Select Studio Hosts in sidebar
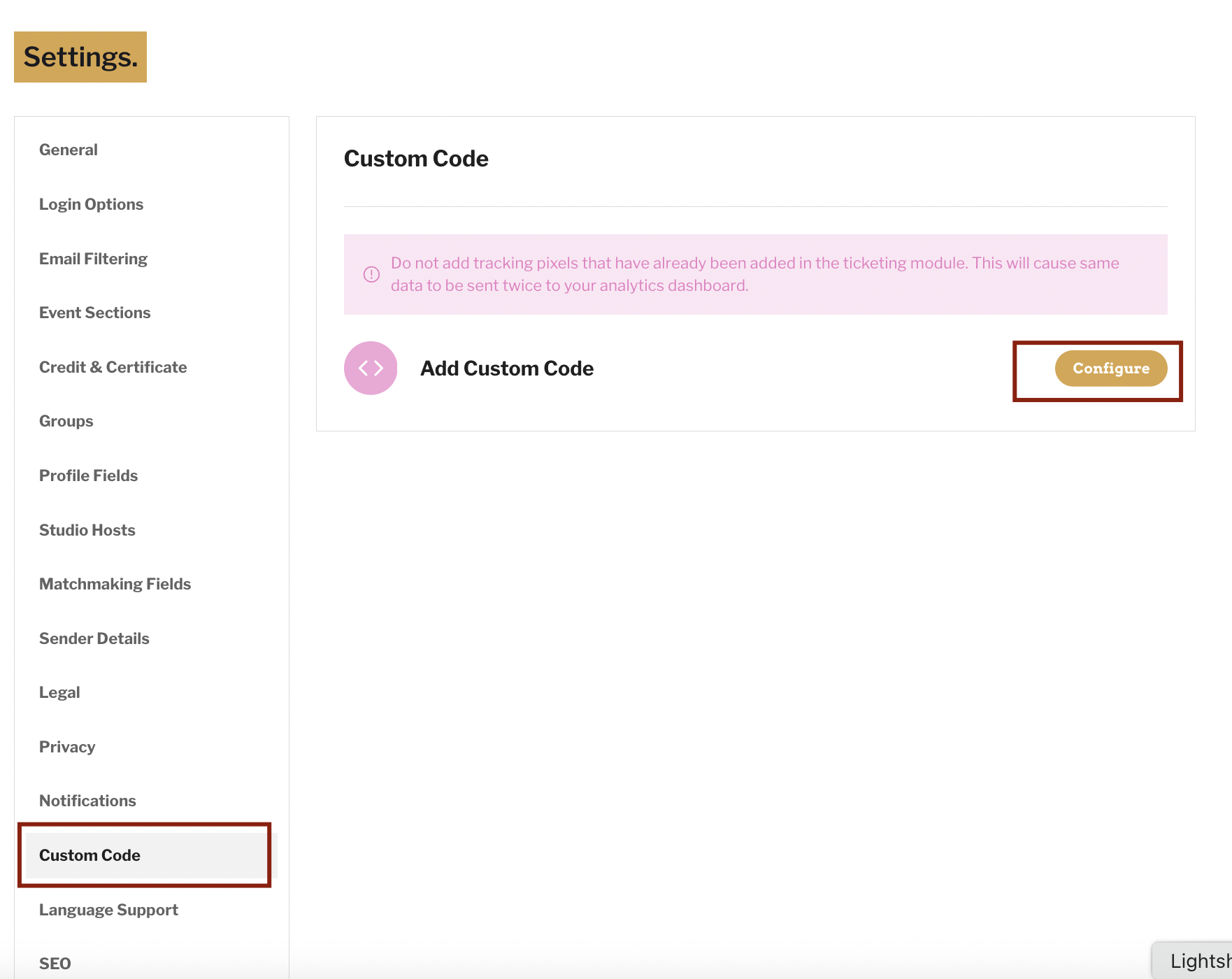The image size is (1232, 979). (x=87, y=530)
